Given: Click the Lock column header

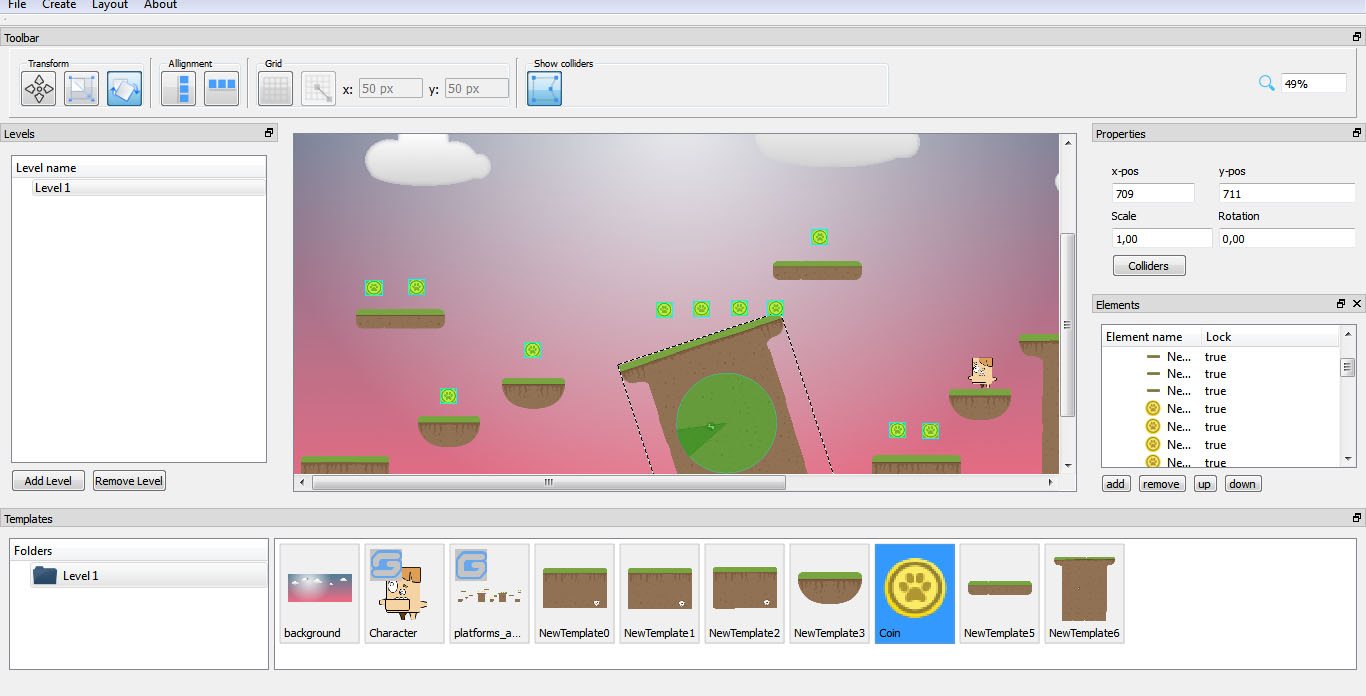Looking at the screenshot, I should click(1270, 337).
